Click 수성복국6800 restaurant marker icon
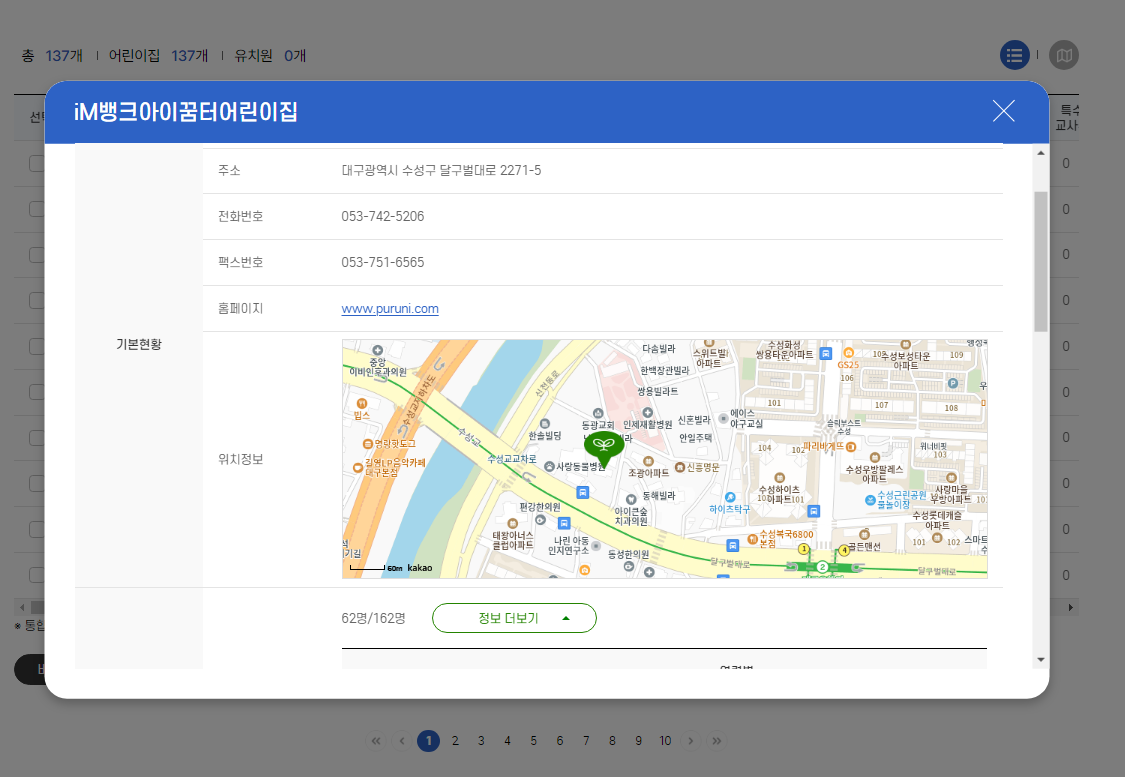This screenshot has width=1125, height=777. (753, 538)
